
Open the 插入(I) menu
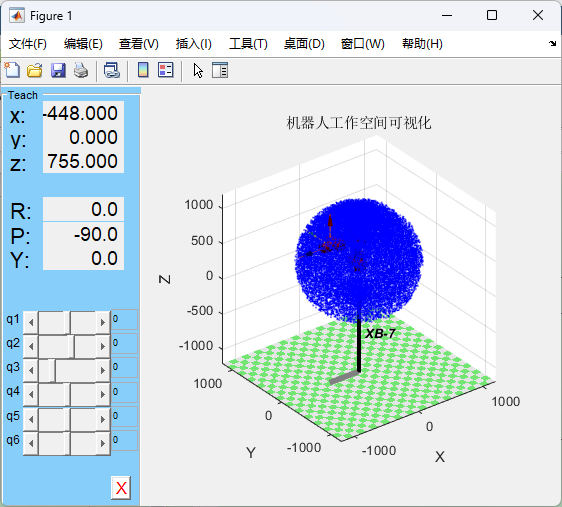click(194, 44)
